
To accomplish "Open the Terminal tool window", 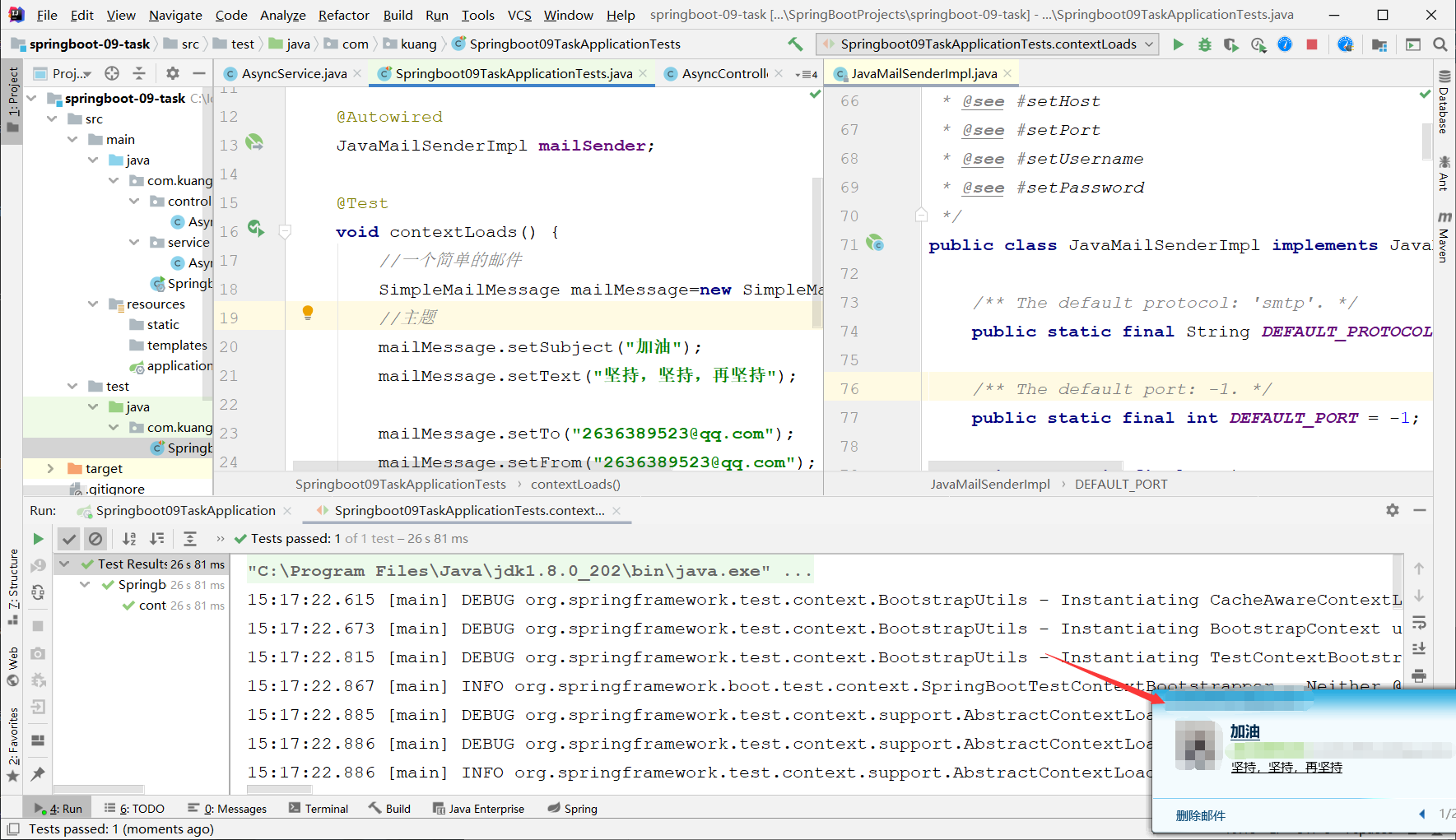I will click(319, 809).
